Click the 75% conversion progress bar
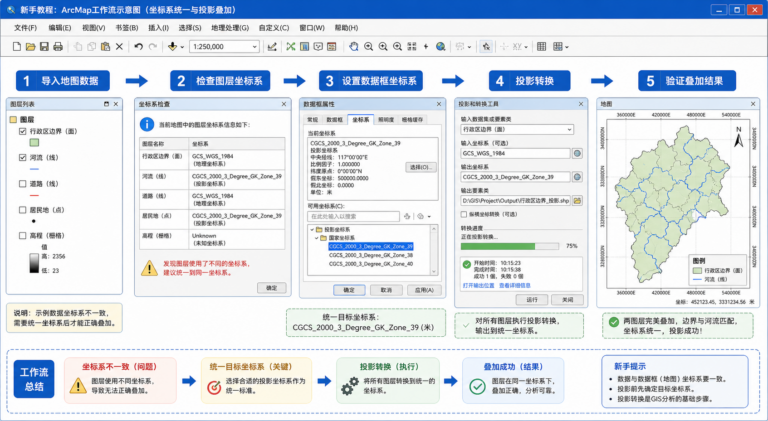 click(x=510, y=246)
